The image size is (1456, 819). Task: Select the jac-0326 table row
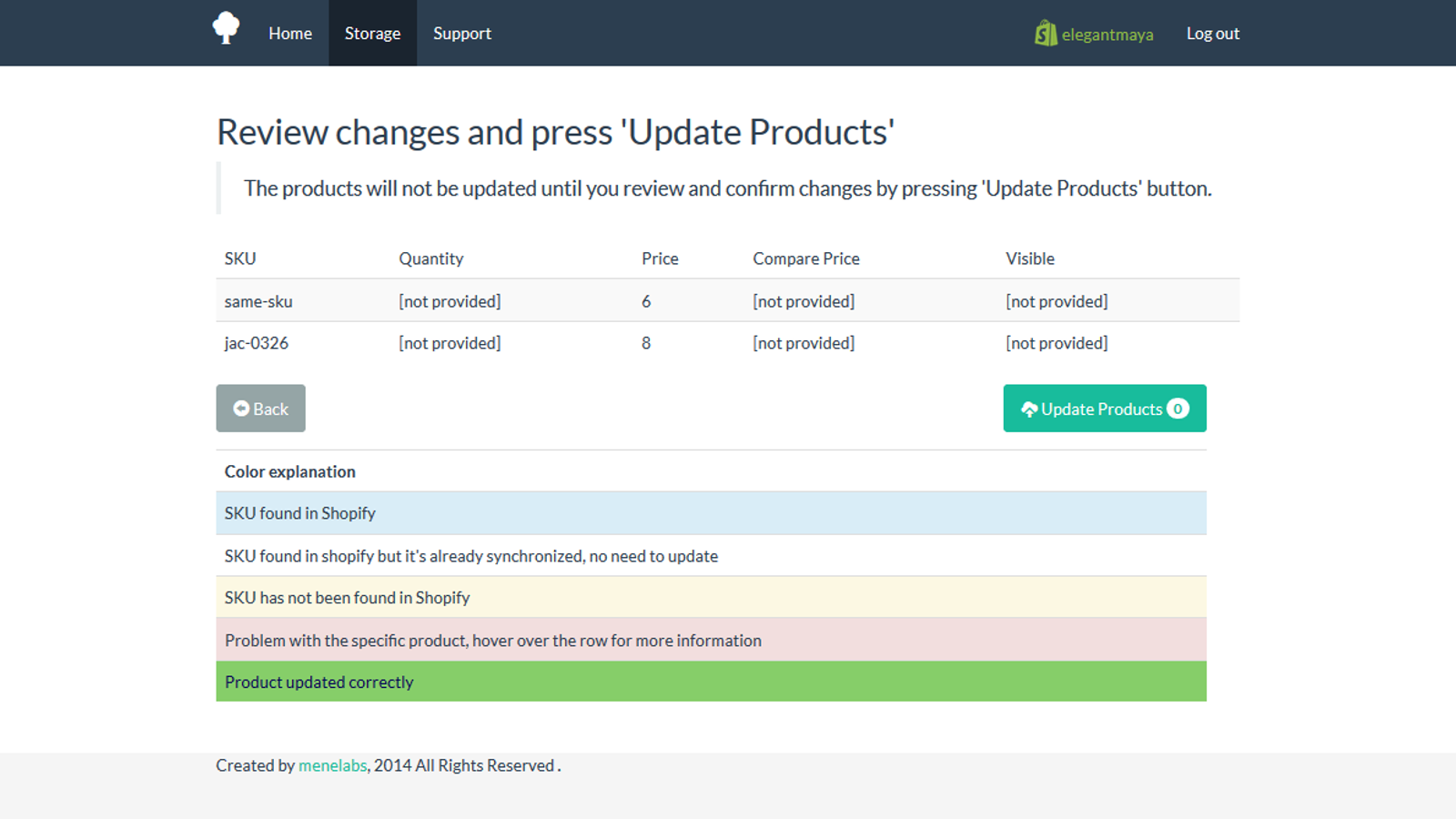coord(727,343)
